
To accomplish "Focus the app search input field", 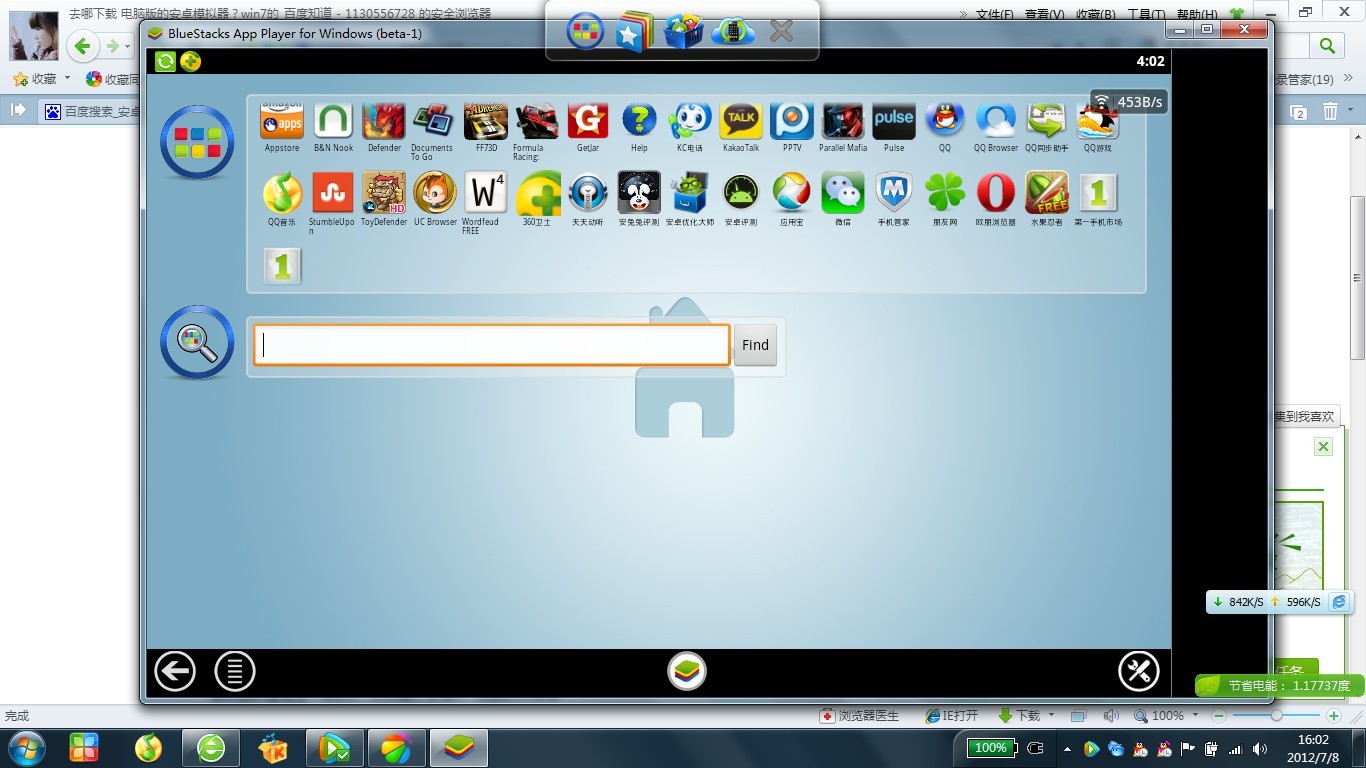I will point(491,345).
